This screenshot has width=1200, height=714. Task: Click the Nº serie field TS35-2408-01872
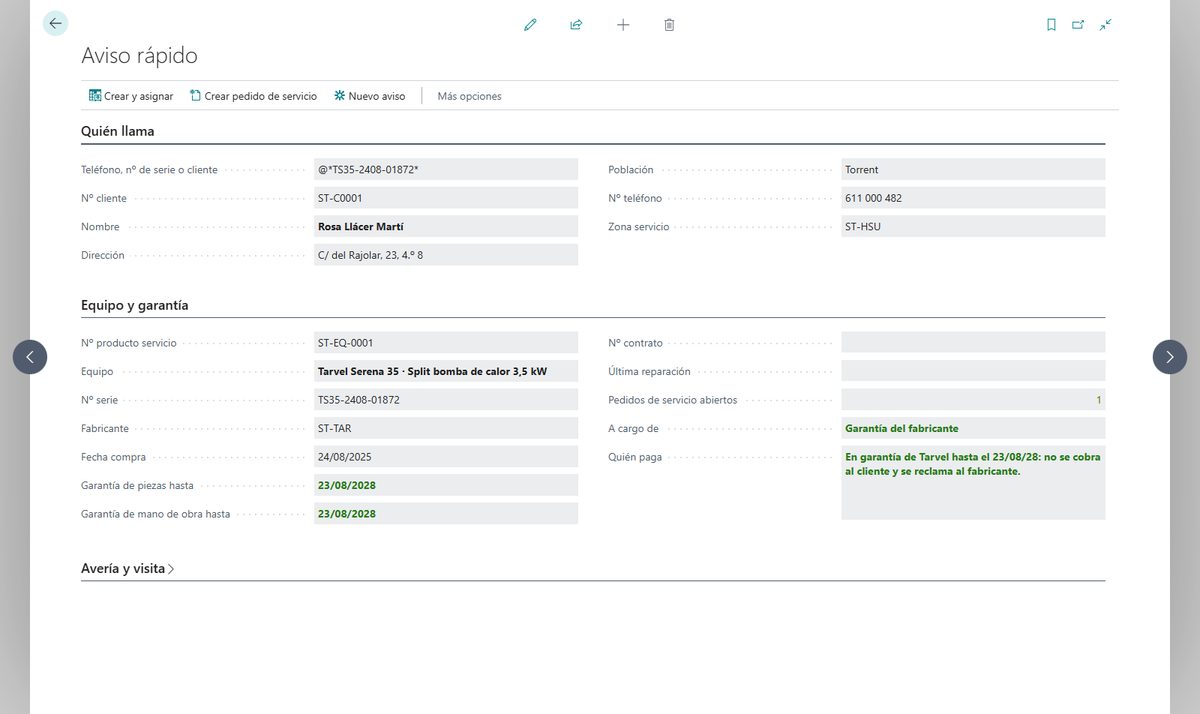(446, 400)
